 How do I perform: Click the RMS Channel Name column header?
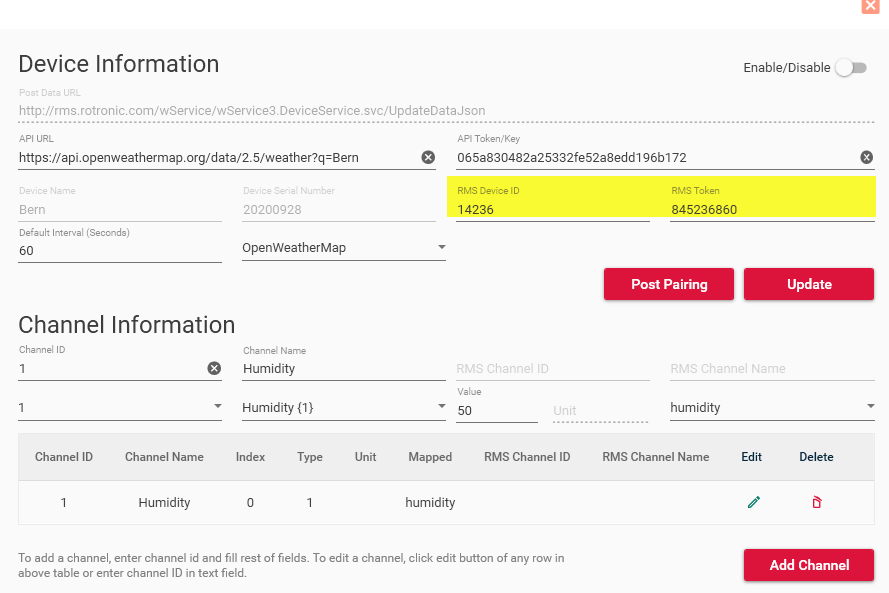coord(655,457)
